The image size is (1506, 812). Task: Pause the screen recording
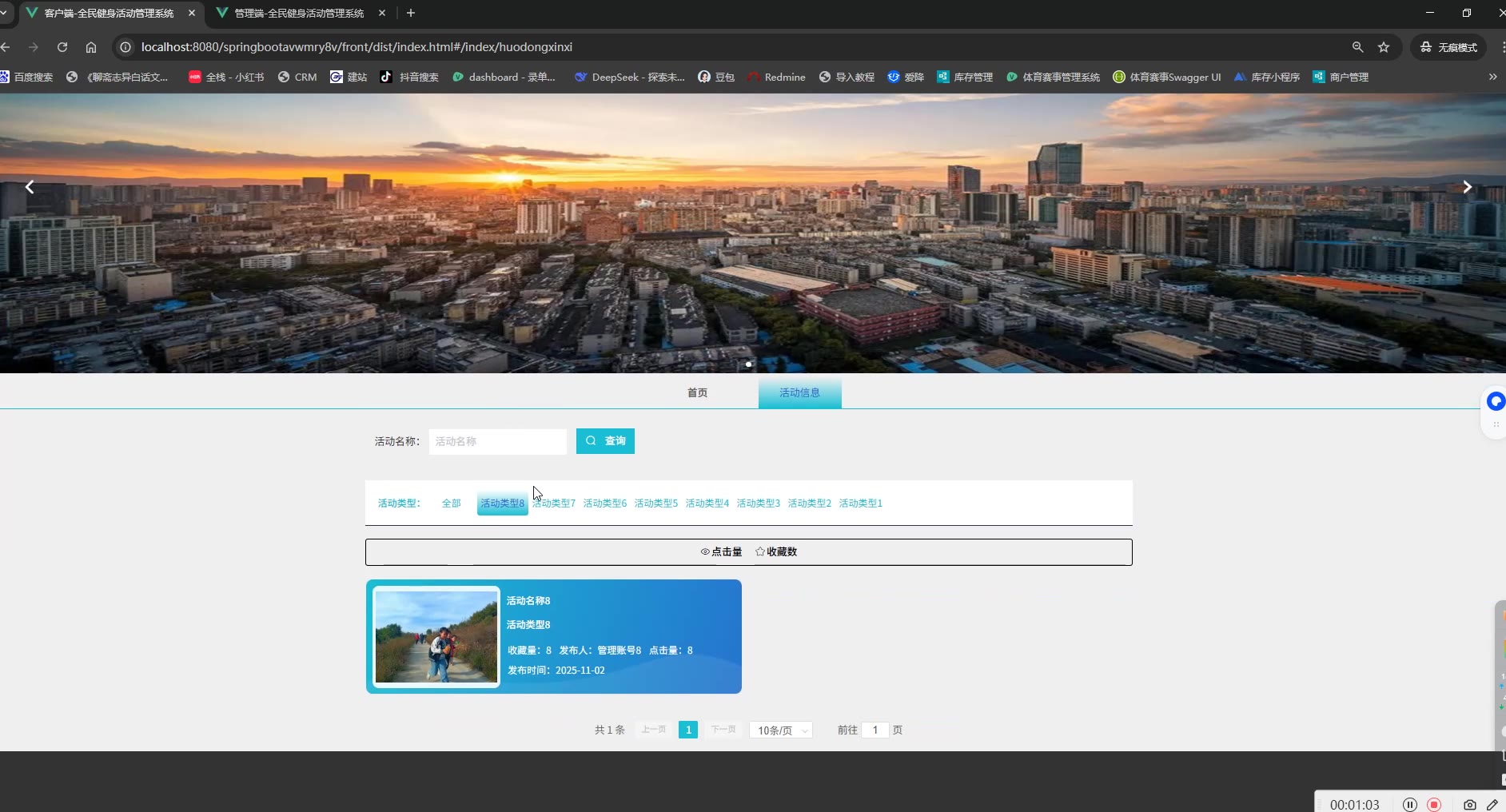click(x=1410, y=805)
